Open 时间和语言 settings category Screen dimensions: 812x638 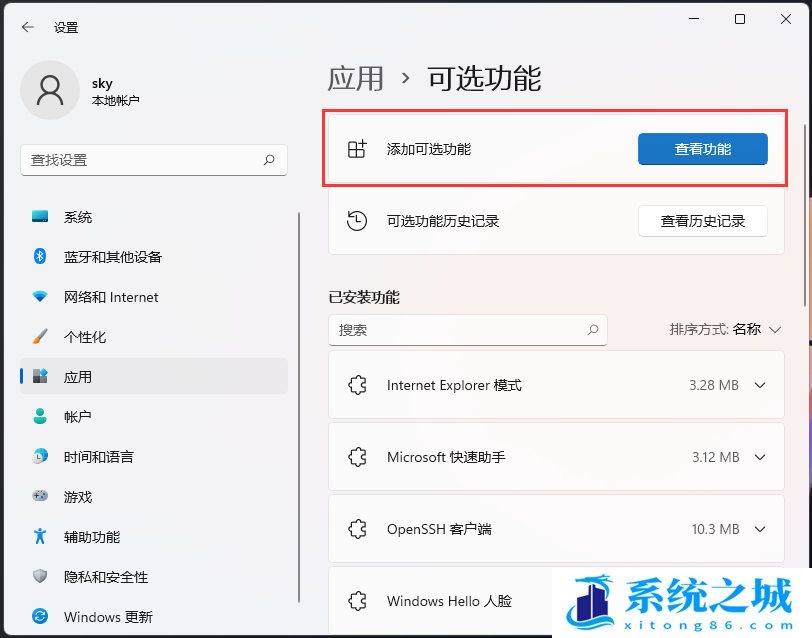tap(154, 456)
